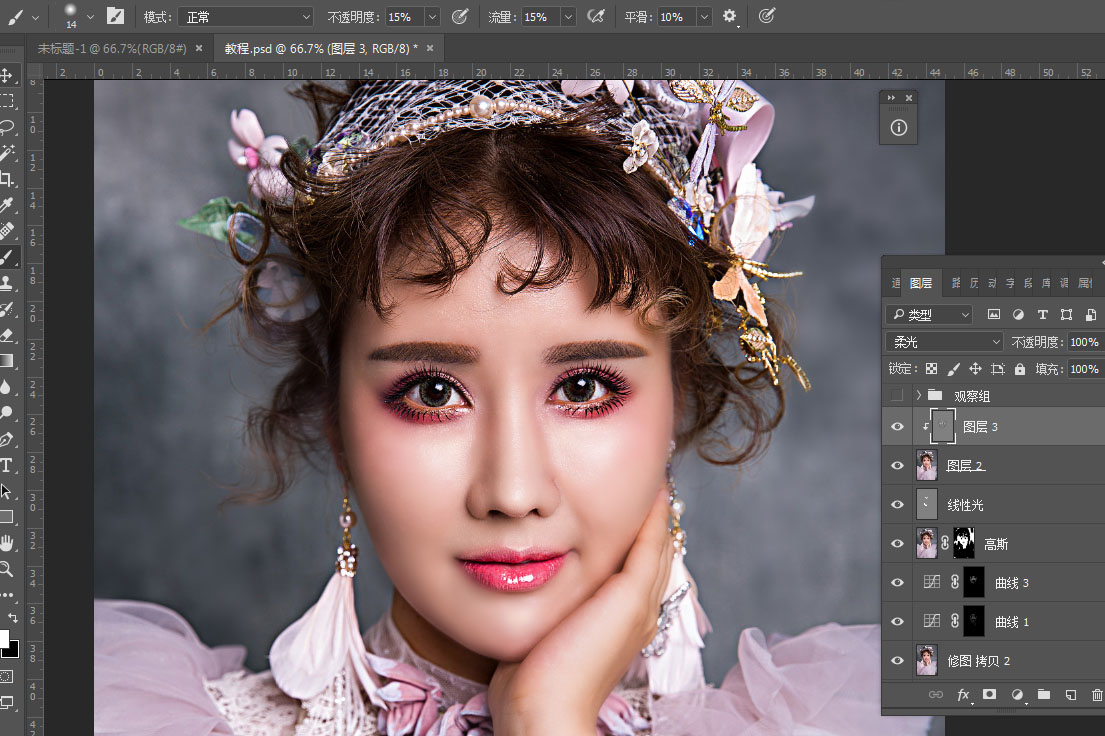Toggle lock transparent pixels

tap(932, 369)
